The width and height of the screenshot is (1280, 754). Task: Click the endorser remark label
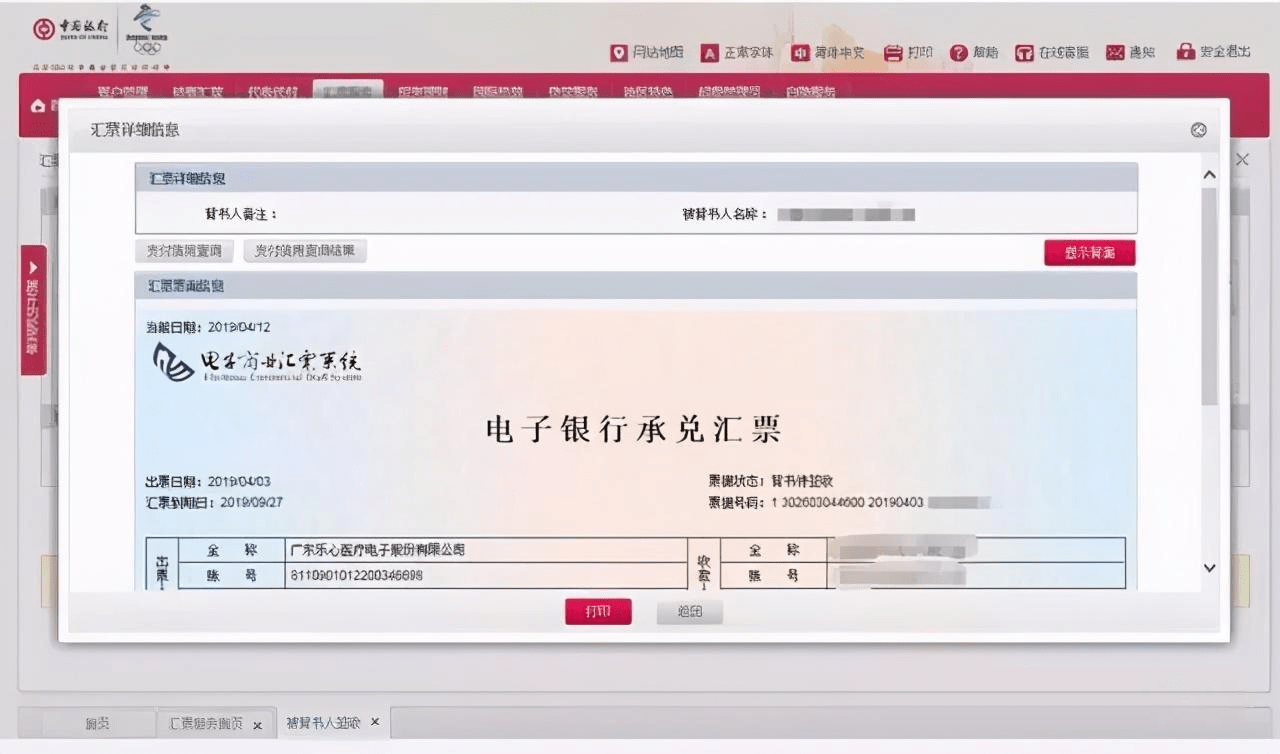tap(240, 214)
